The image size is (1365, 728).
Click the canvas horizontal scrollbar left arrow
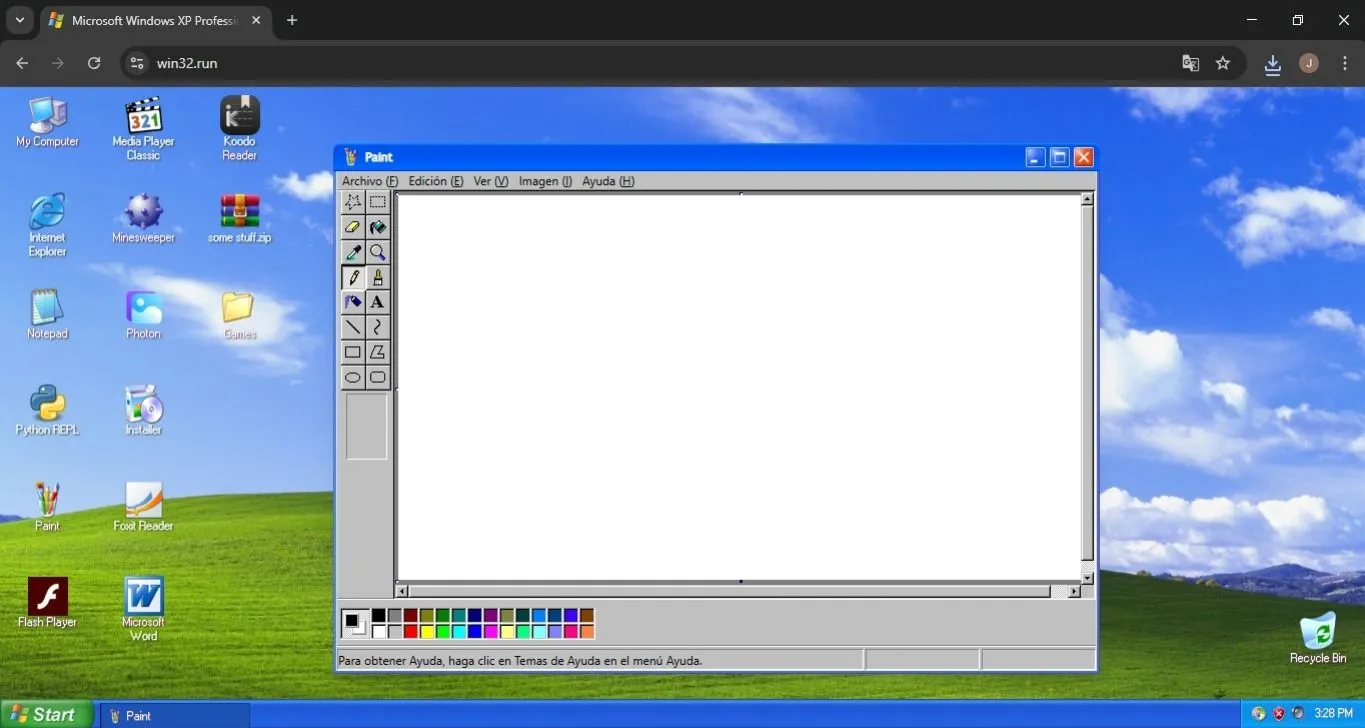[x=402, y=592]
